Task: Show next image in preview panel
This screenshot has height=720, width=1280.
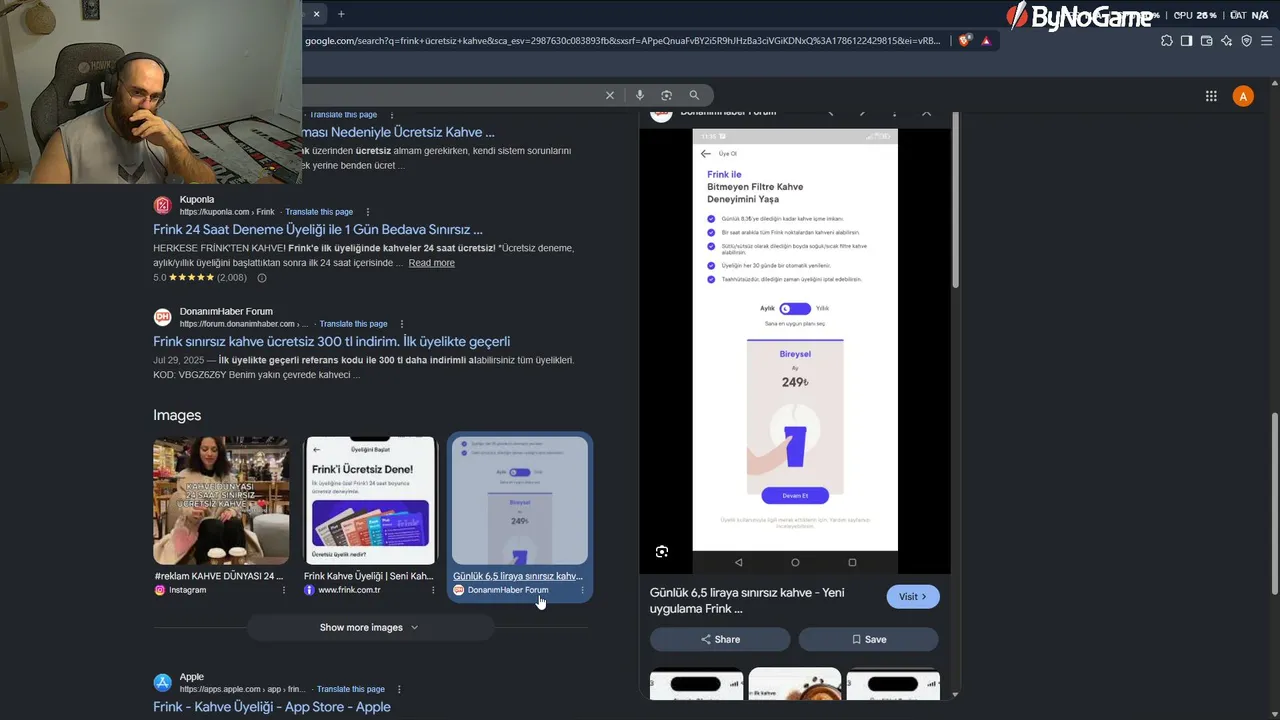Action: (x=862, y=114)
